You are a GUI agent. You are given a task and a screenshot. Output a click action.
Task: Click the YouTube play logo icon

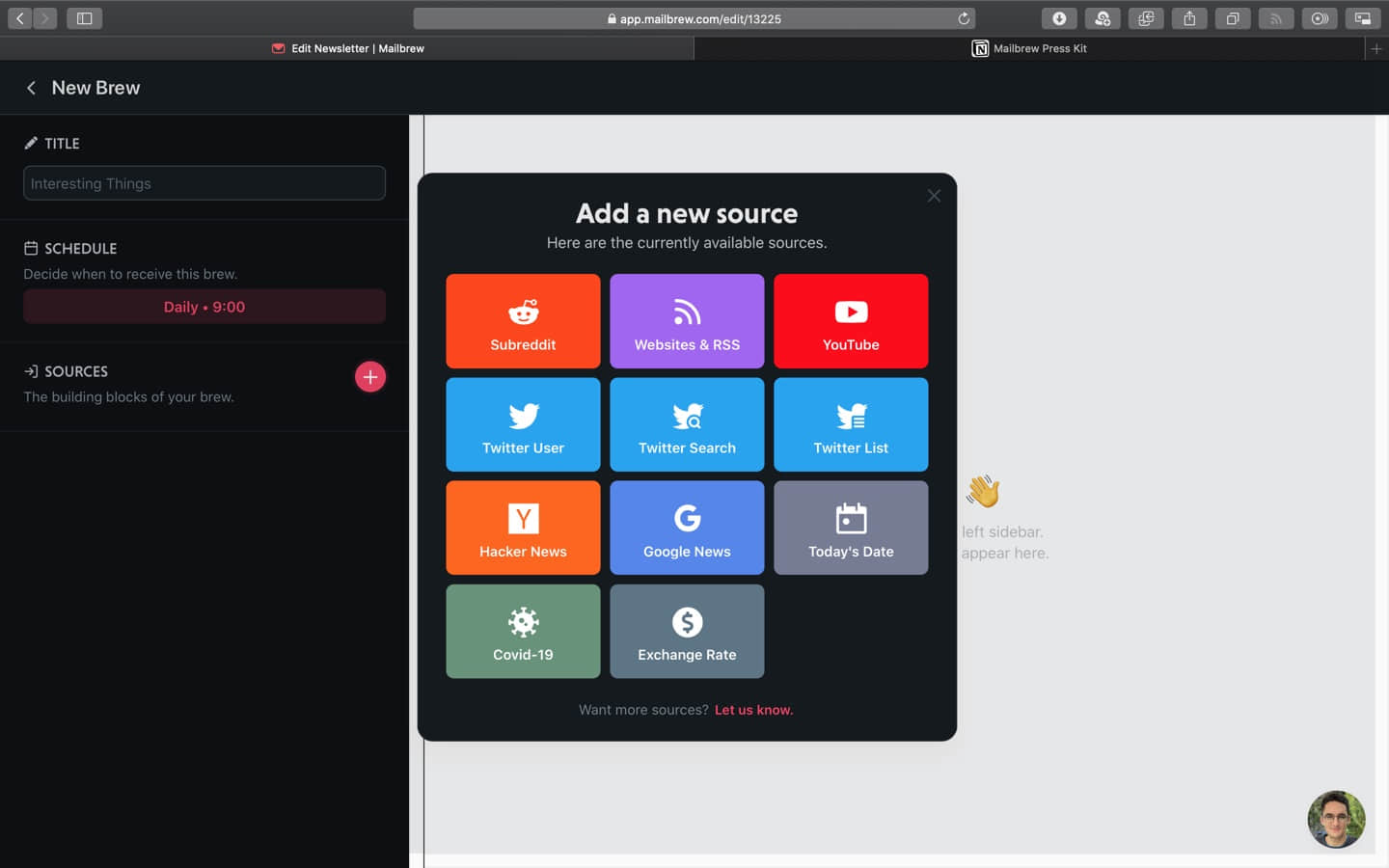point(851,312)
